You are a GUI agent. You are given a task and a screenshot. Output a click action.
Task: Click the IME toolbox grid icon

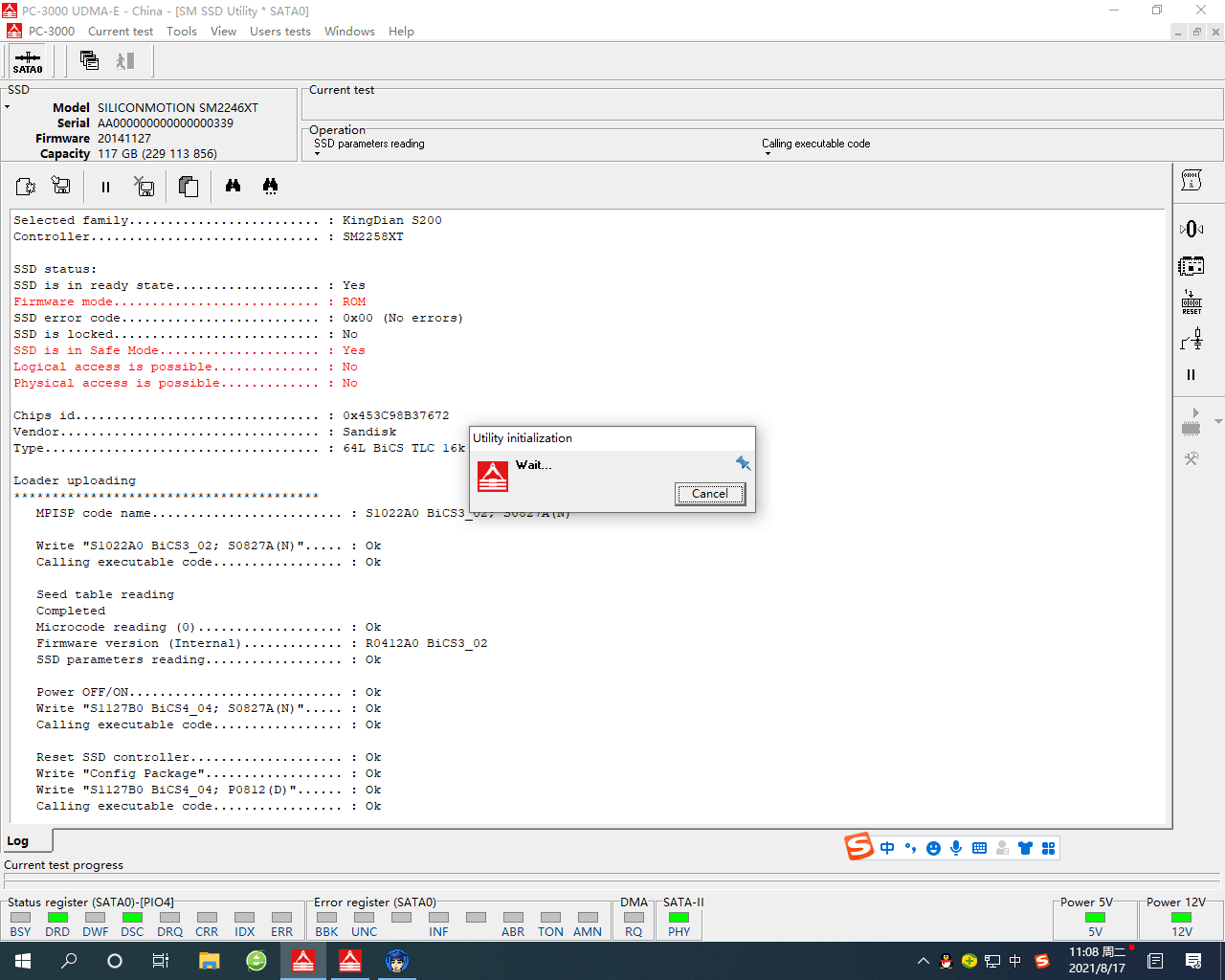tap(1048, 848)
